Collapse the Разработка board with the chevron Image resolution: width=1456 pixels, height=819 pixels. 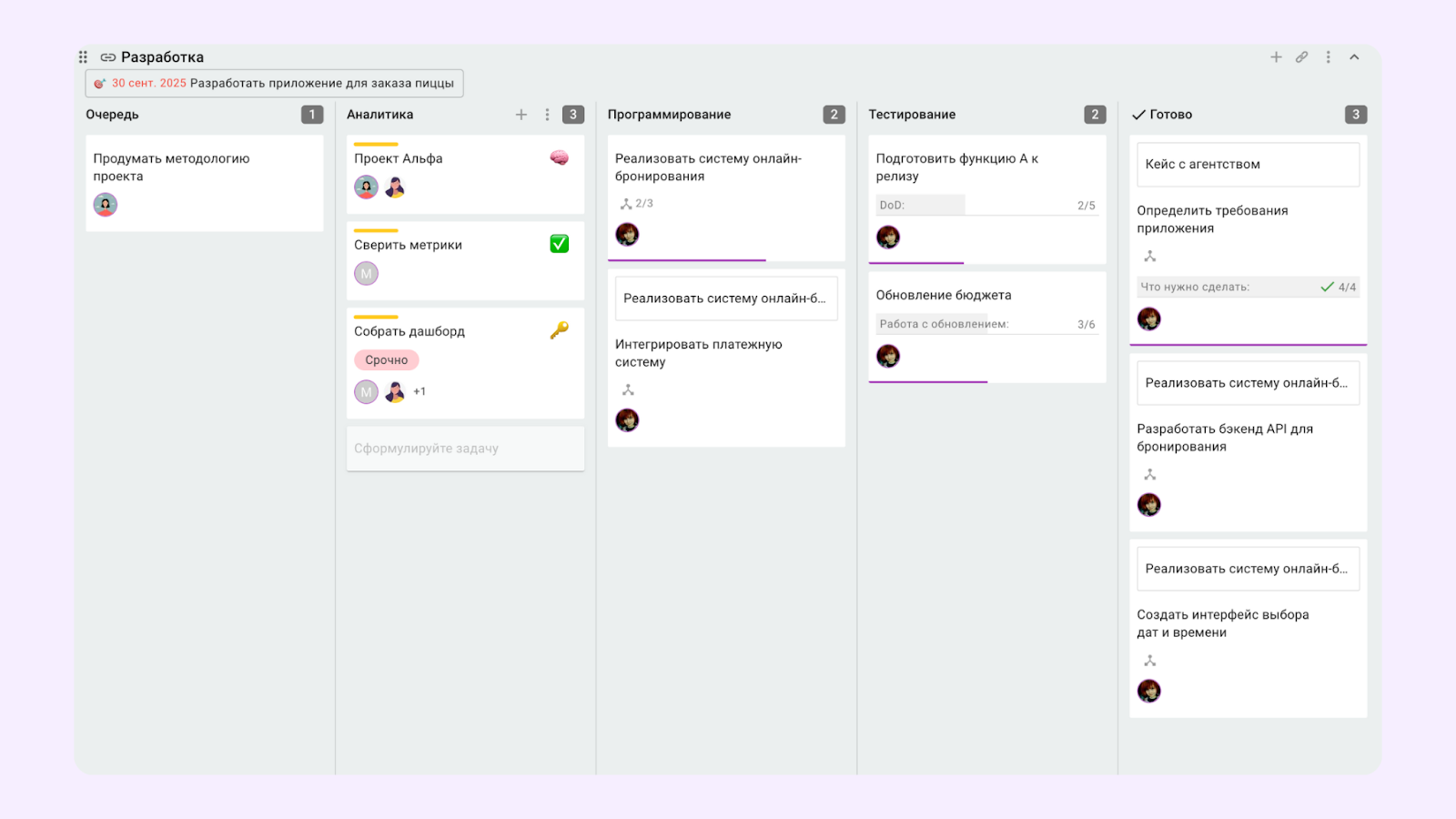pyautogui.click(x=1354, y=57)
